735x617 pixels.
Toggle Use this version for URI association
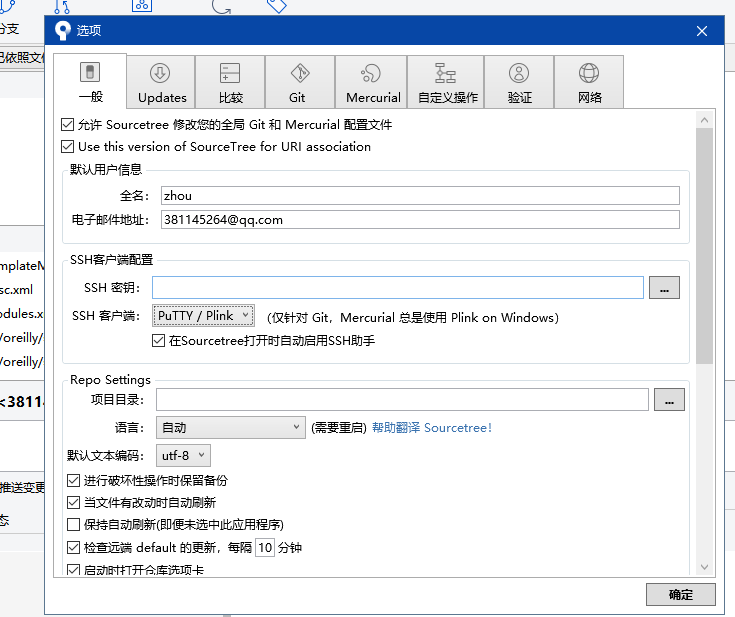click(x=68, y=147)
